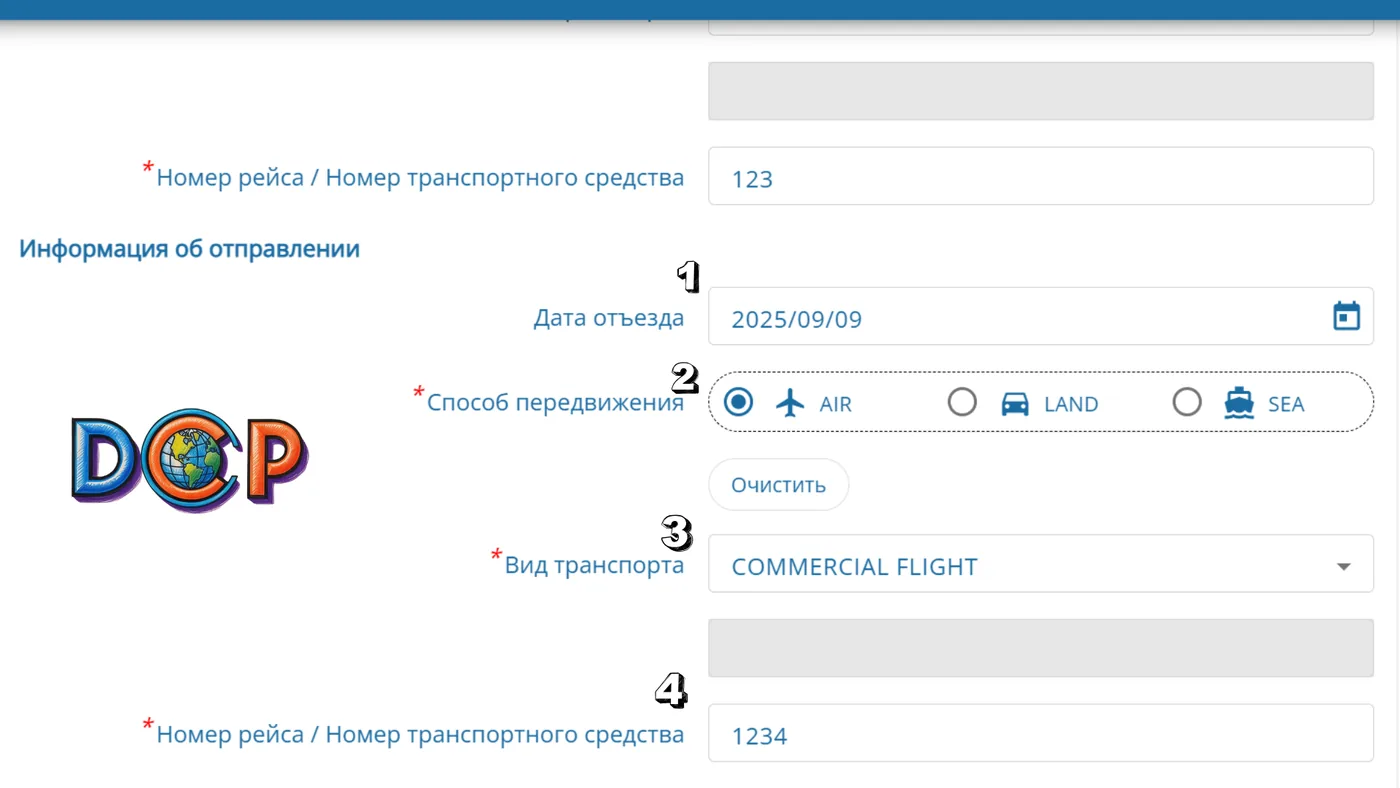
Task: Select the LAND travel mode radio button
Action: pos(962,402)
